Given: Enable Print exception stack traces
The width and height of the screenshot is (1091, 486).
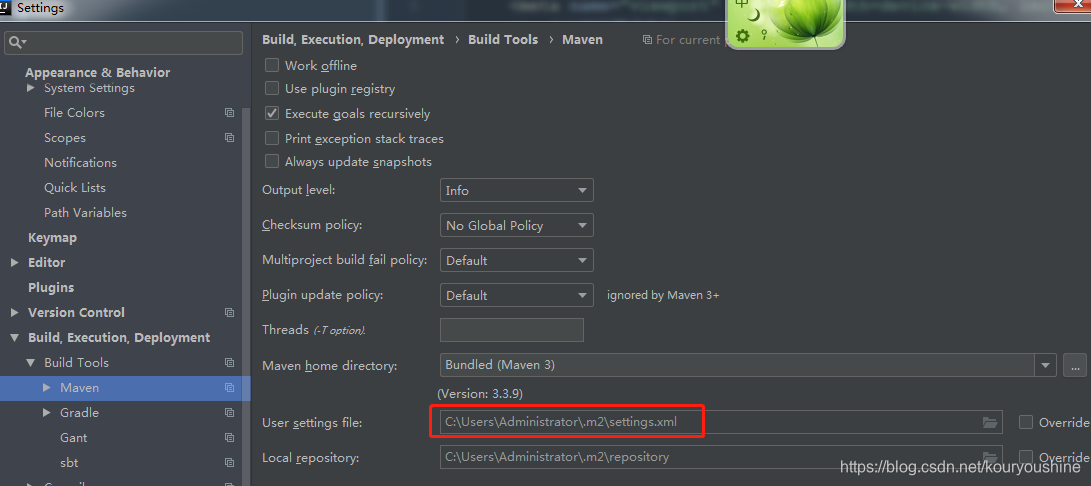Looking at the screenshot, I should (x=272, y=139).
